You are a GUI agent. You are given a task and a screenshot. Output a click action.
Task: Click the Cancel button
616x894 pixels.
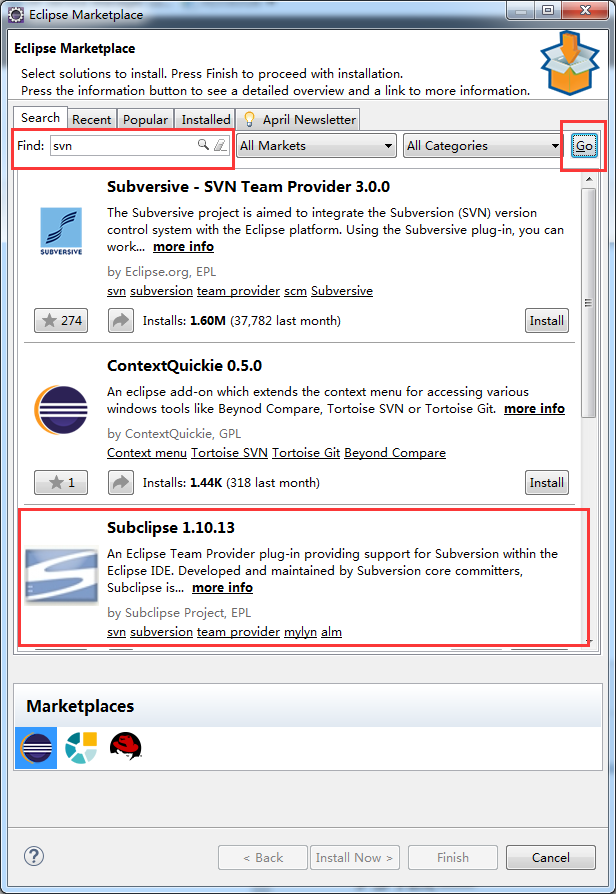tap(550, 858)
